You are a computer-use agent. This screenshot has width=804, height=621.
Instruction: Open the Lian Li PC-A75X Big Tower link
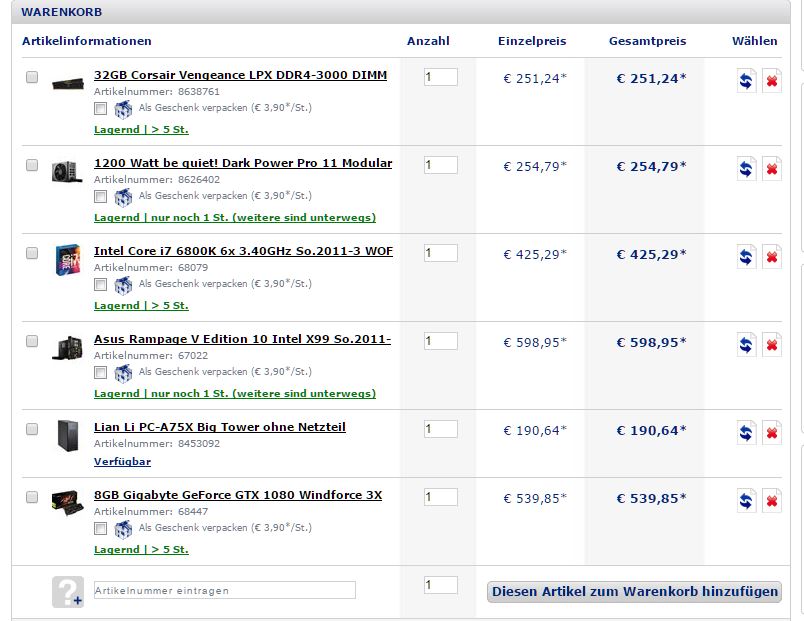click(x=220, y=427)
